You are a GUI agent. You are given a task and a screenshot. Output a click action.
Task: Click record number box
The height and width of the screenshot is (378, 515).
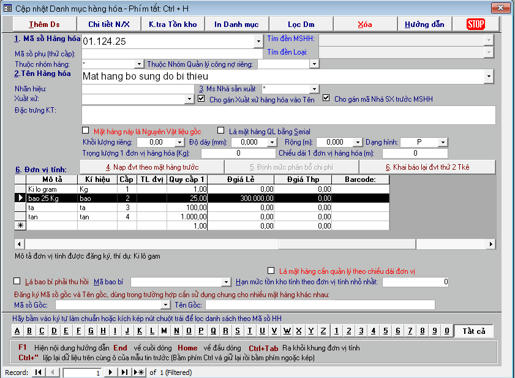click(x=82, y=372)
